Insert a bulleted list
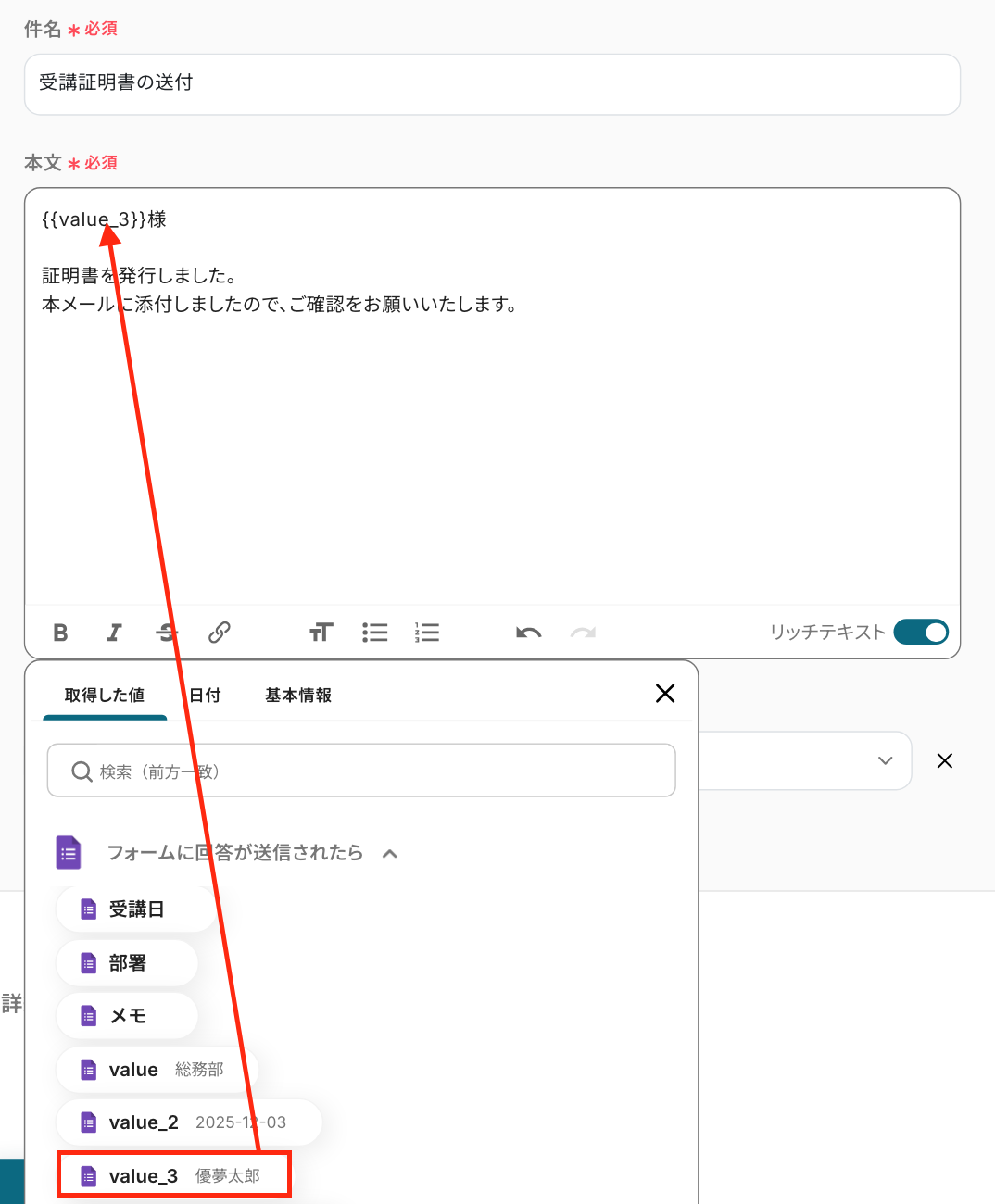Viewport: 995px width, 1204px height. pyautogui.click(x=374, y=633)
